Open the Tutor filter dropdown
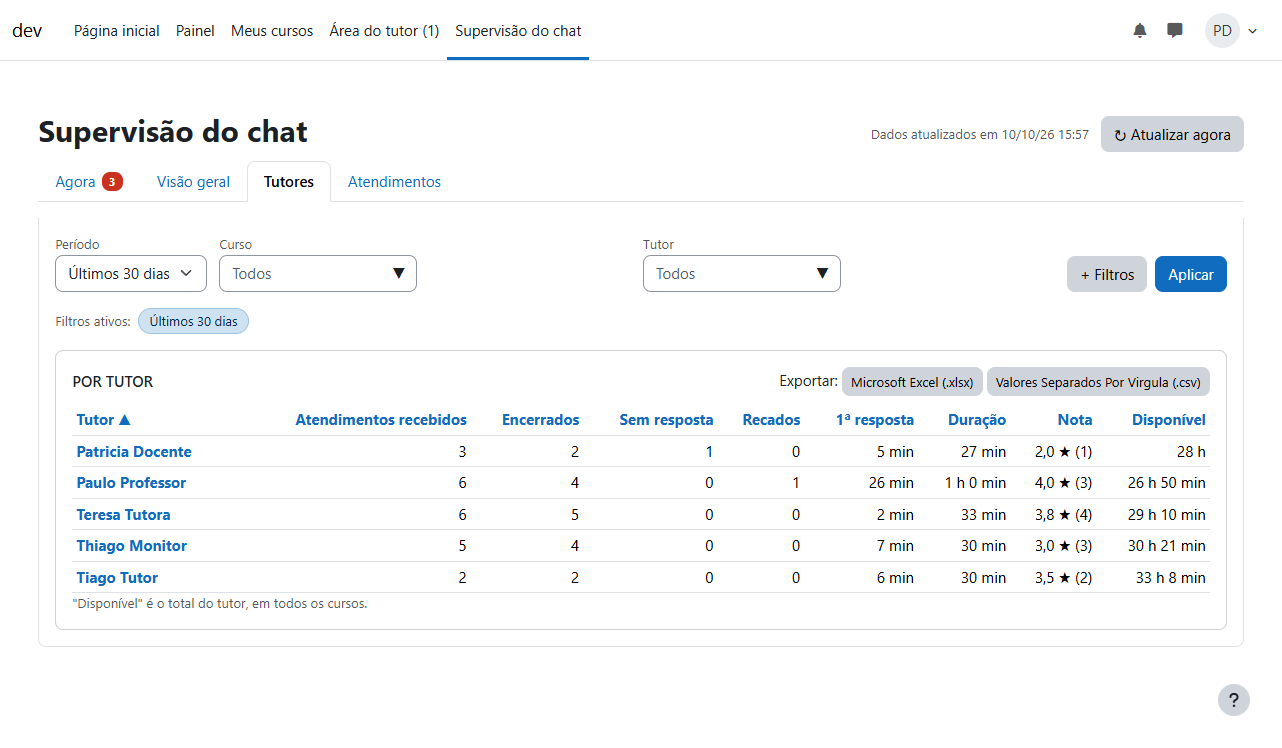Viewport: 1282px width, 748px height. click(742, 274)
